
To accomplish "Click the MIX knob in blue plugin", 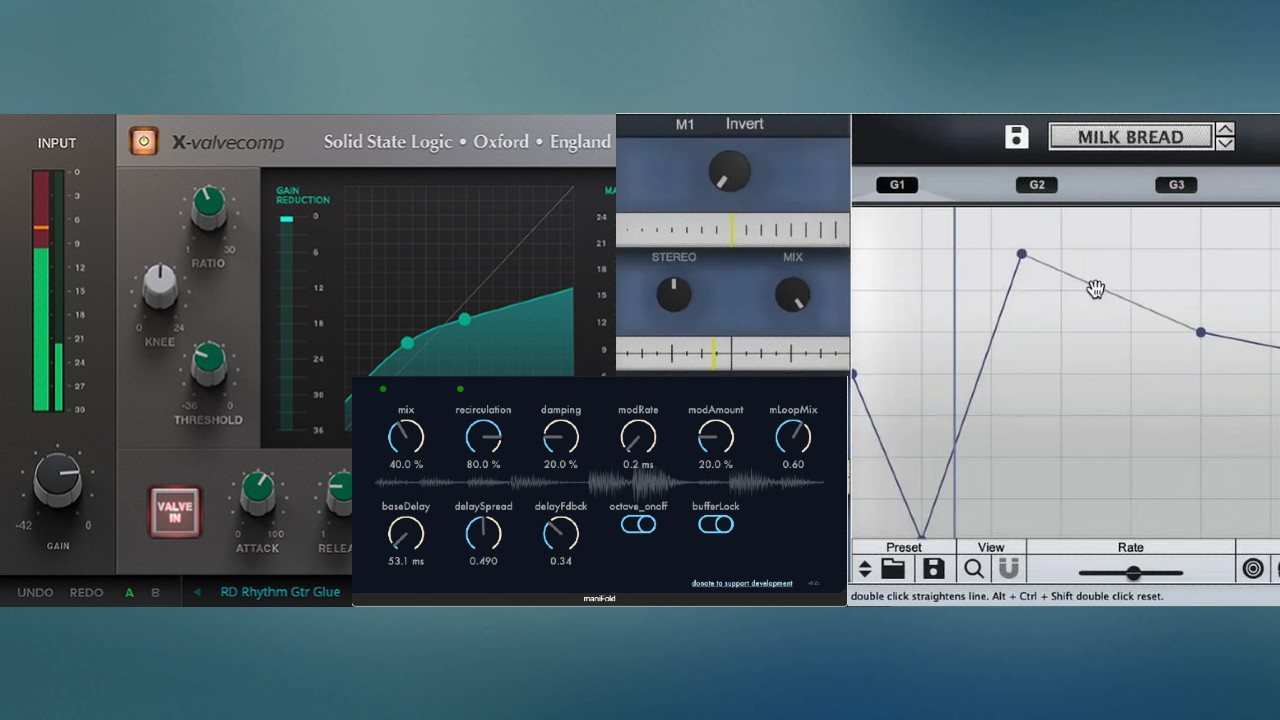I will [x=792, y=294].
